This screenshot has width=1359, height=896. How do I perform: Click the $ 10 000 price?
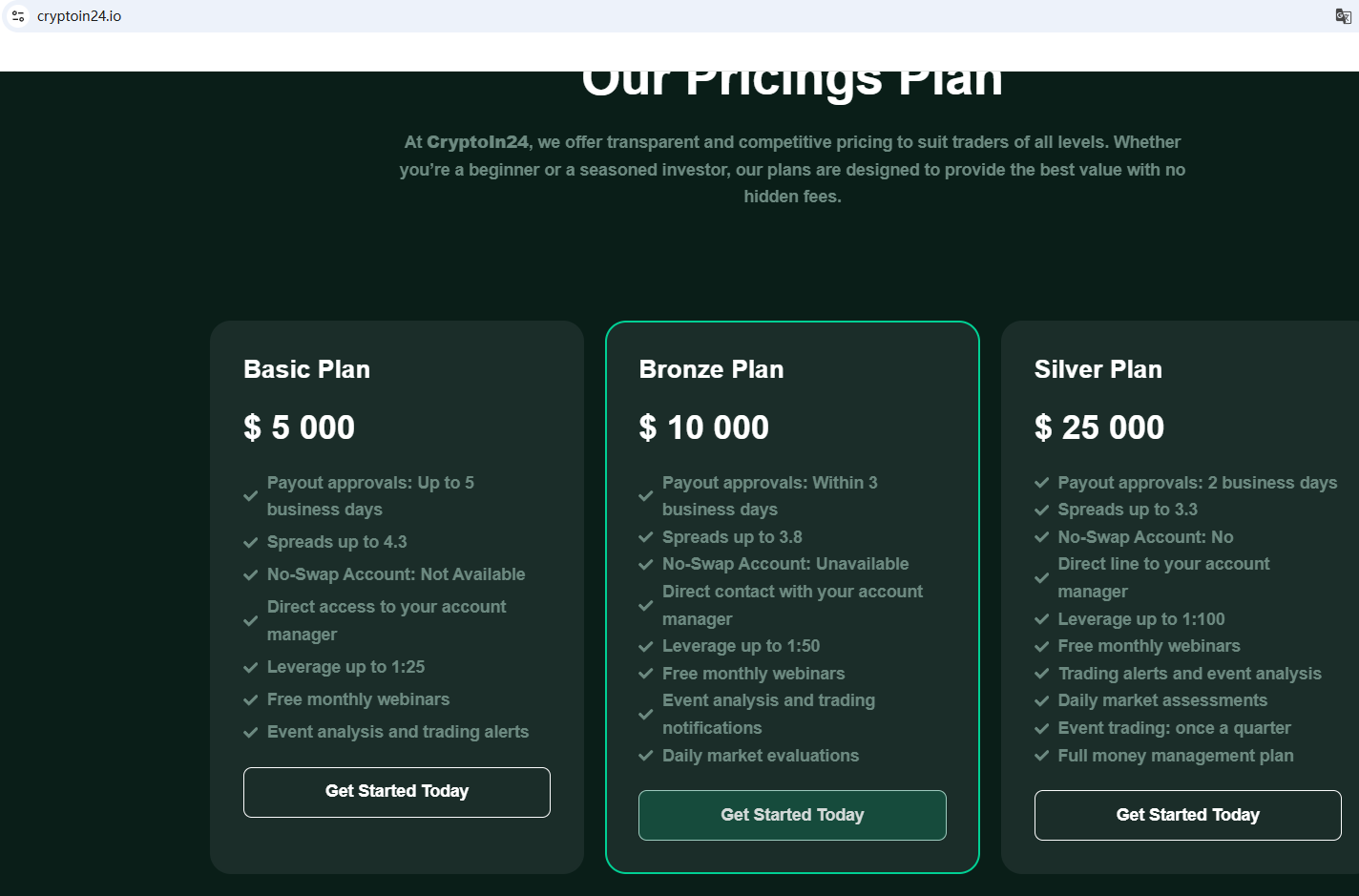point(703,427)
